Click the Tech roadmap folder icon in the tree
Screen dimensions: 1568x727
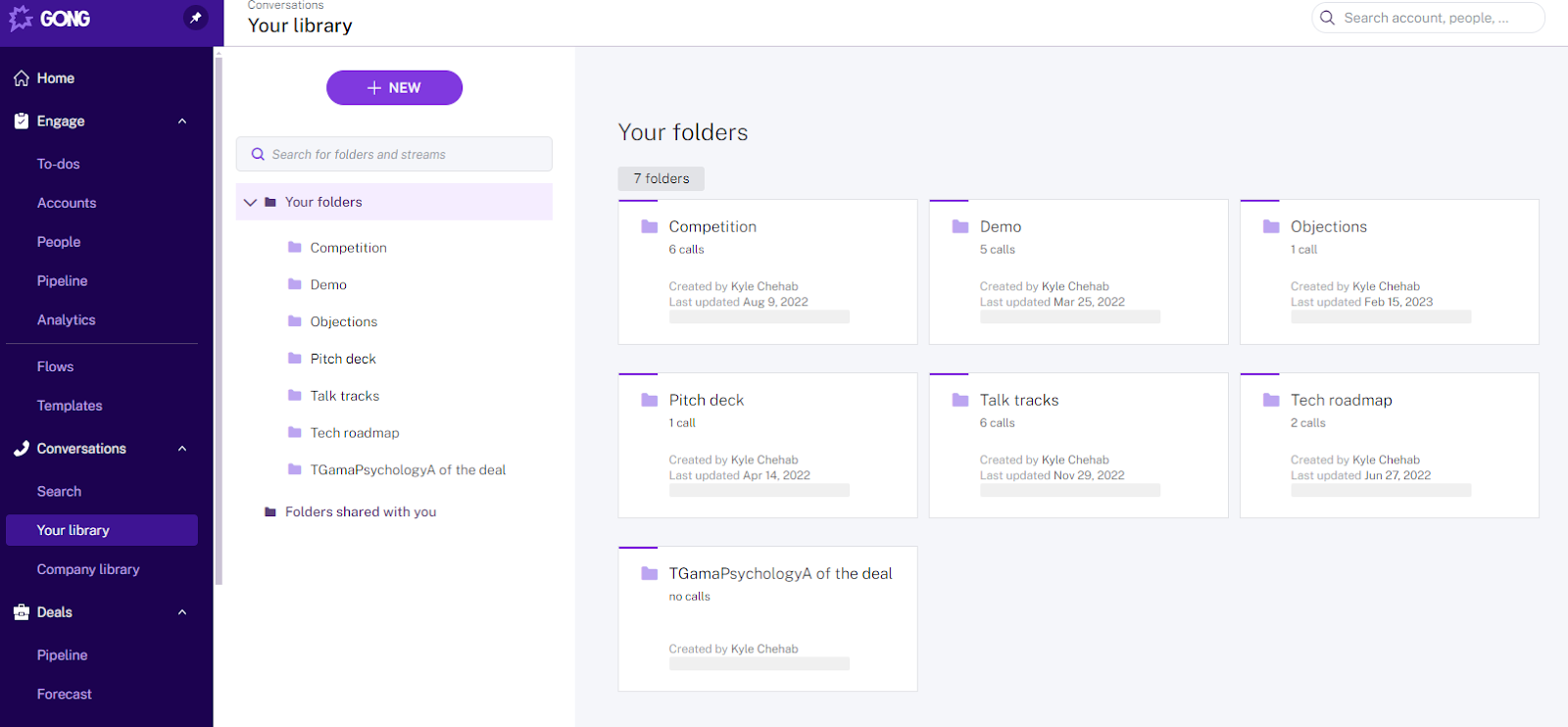(x=294, y=433)
